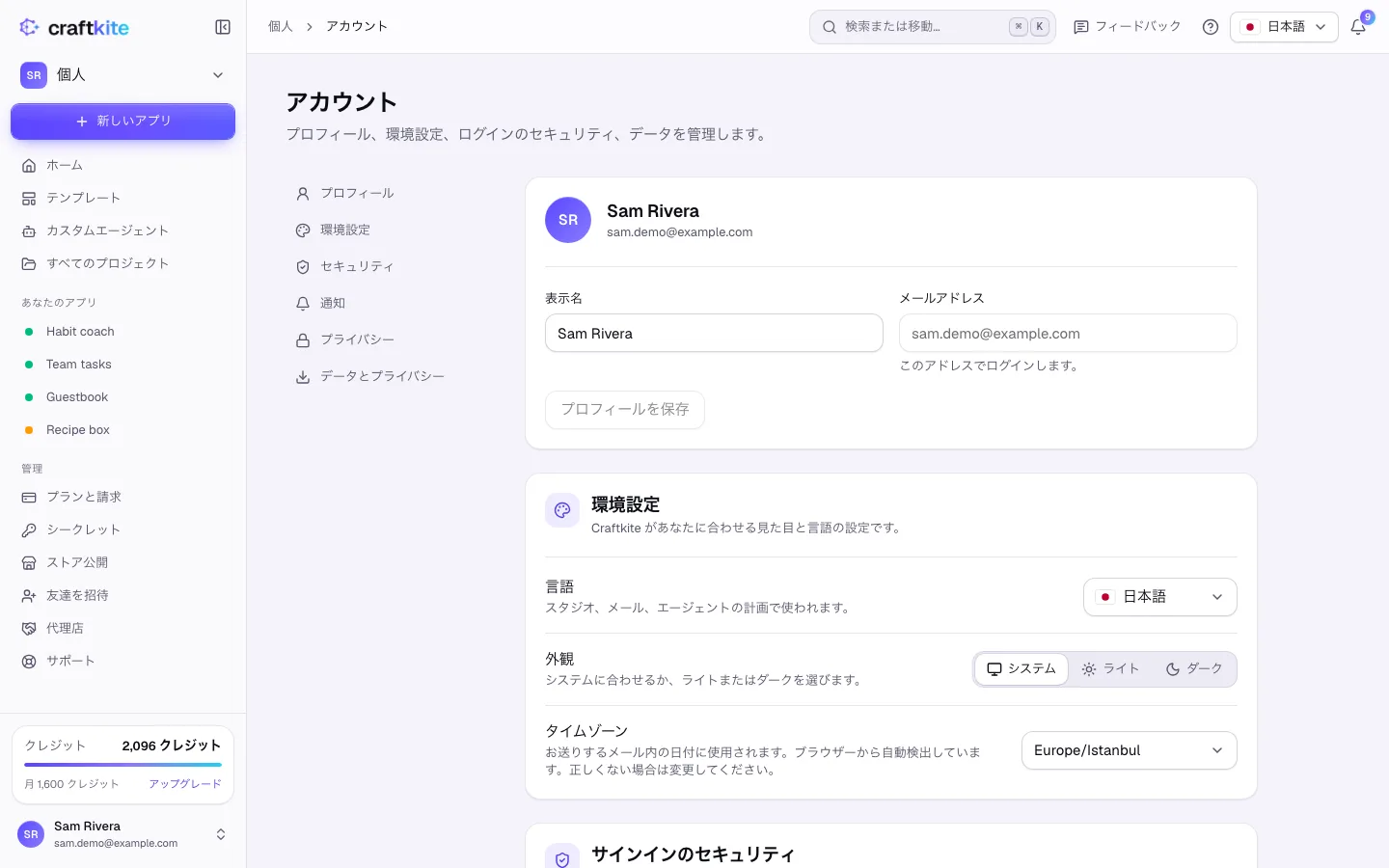Click プライバシー lock icon in settings nav

pyautogui.click(x=303, y=339)
